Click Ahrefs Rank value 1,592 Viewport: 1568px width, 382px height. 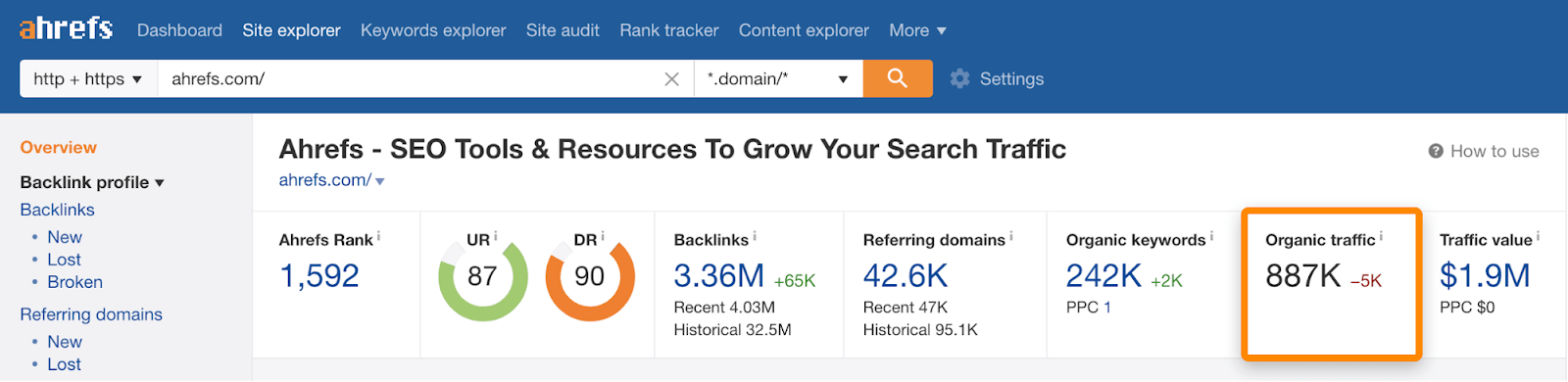[319, 276]
